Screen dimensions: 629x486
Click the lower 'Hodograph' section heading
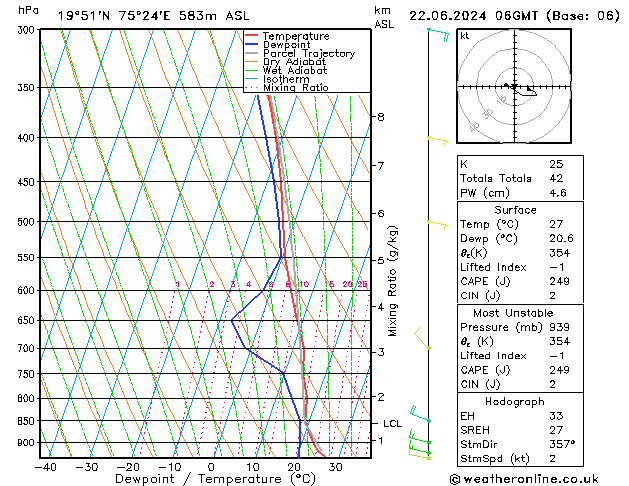[x=515, y=401]
